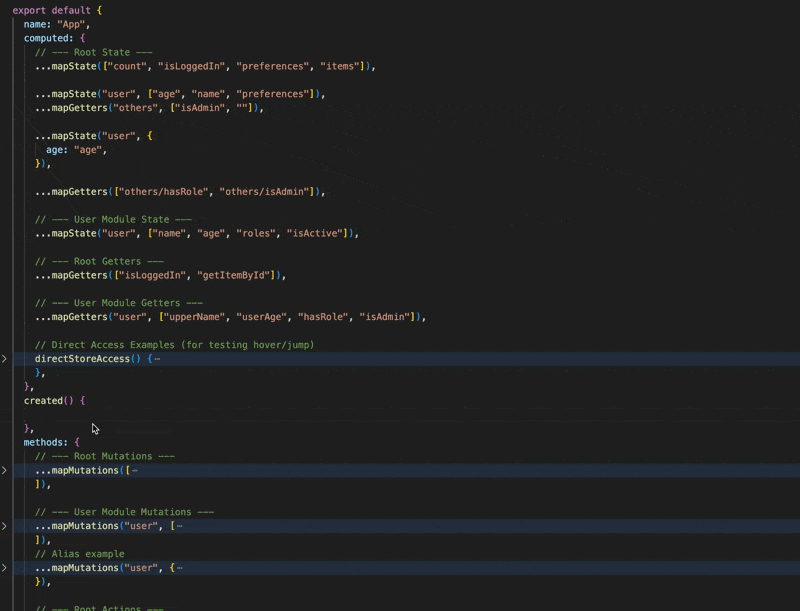Click the "age:" key in mapState object
800x611 pixels.
click(x=57, y=150)
